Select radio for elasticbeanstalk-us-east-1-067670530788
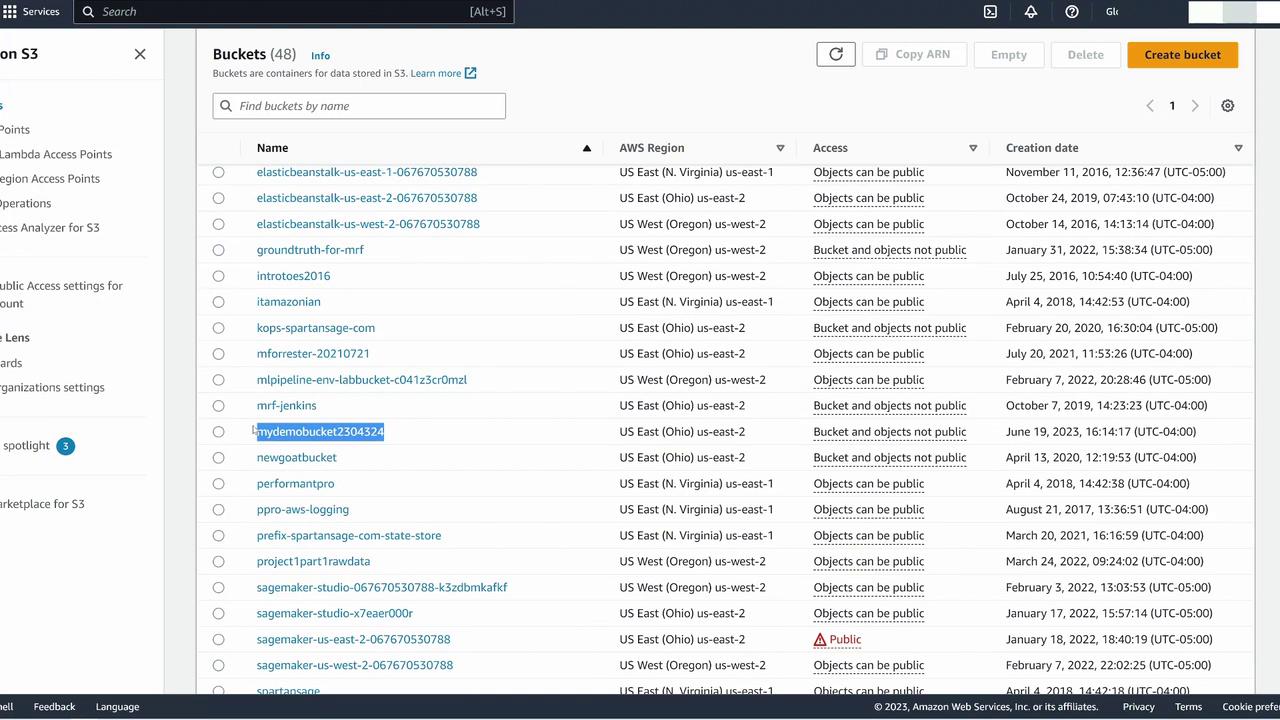The width and height of the screenshot is (1280, 720). (218, 172)
